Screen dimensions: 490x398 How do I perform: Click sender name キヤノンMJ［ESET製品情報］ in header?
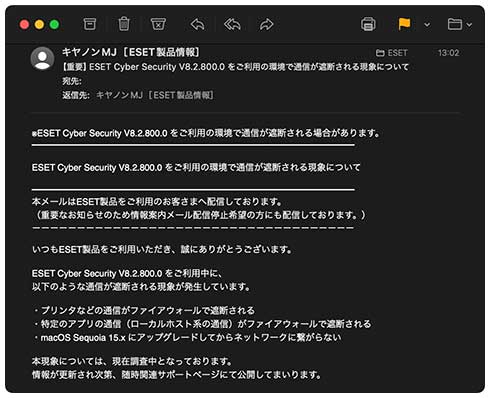tap(131, 52)
